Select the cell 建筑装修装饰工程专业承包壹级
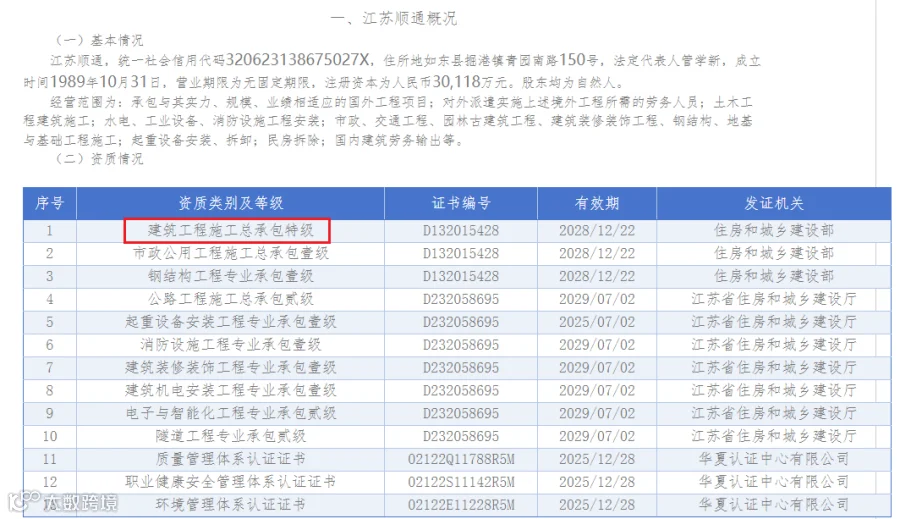Screen dimensions: 900x519 pyautogui.click(x=230, y=367)
